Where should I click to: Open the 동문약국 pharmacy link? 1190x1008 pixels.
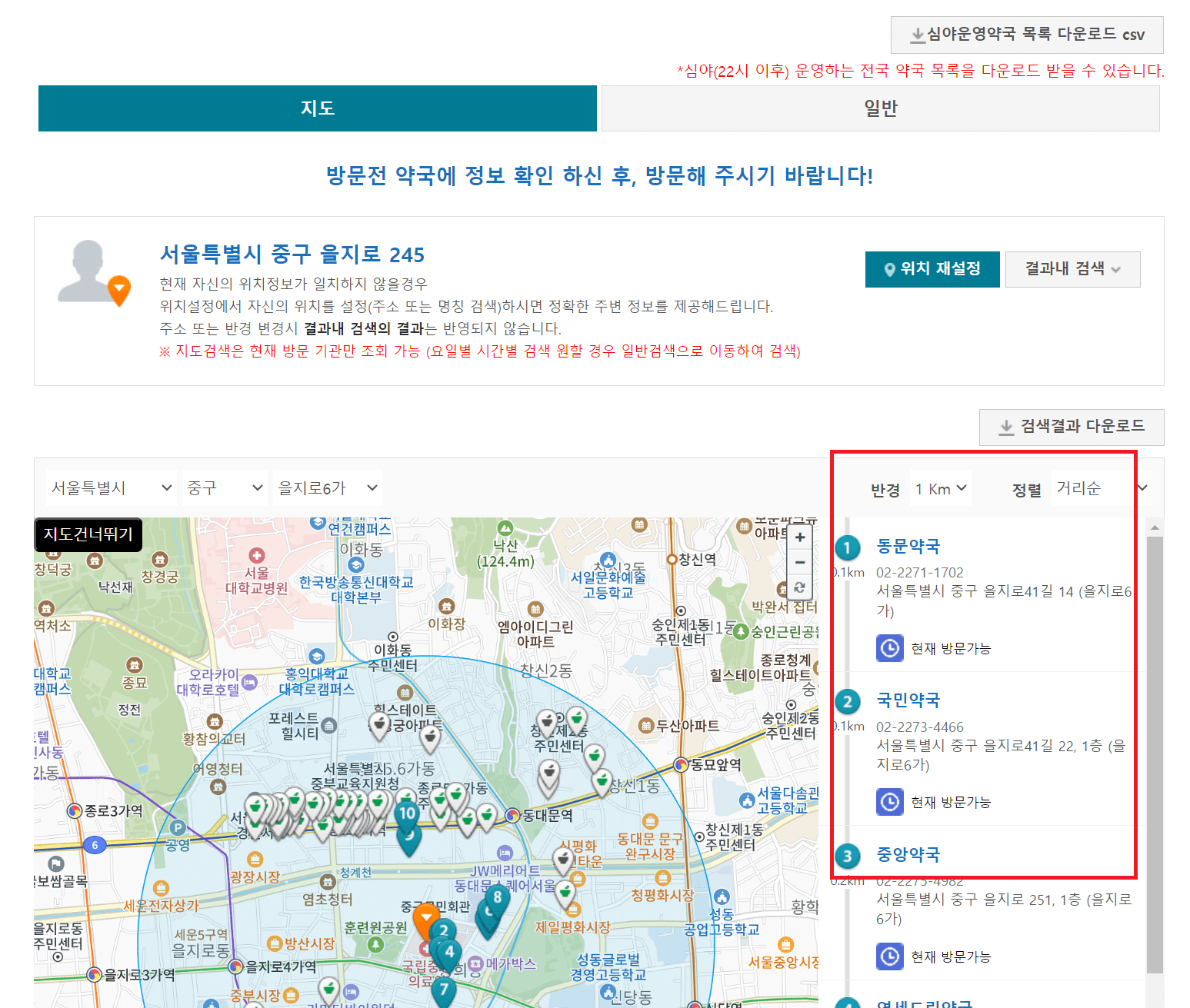[908, 547]
